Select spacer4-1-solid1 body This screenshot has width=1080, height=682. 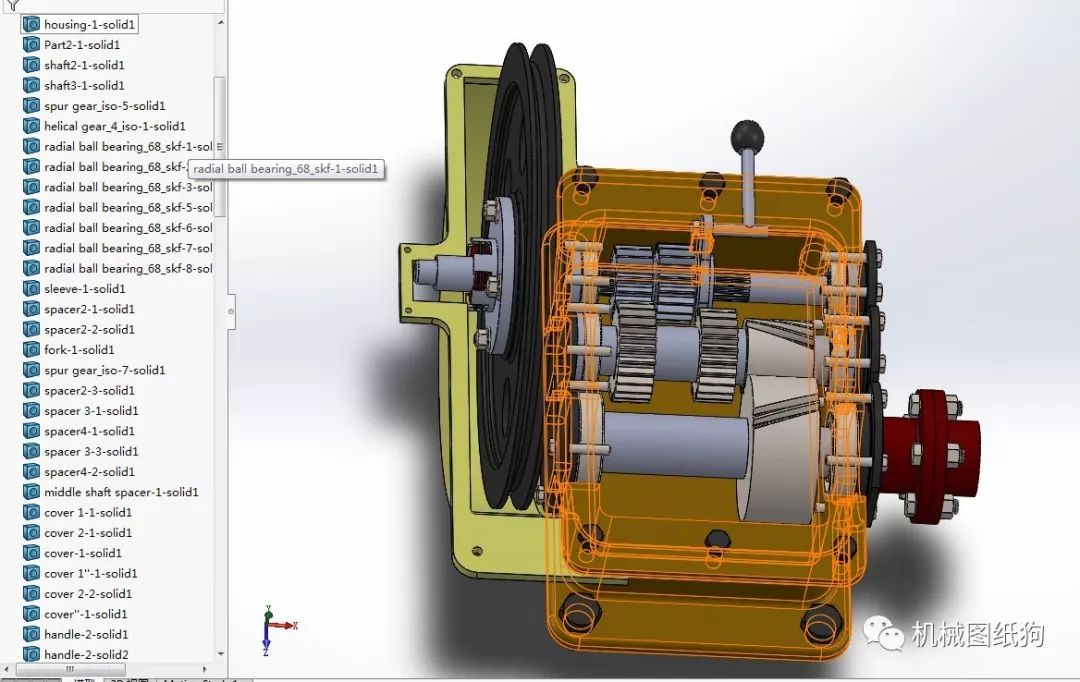90,431
